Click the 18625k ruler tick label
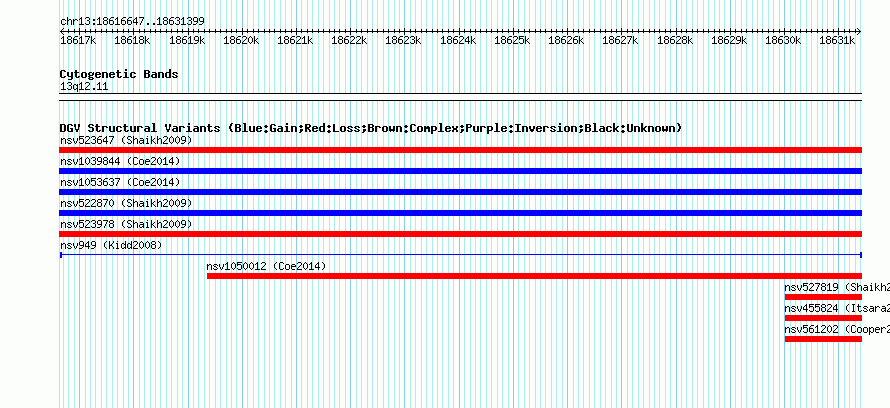Screen dimensions: 890x408 [x=512, y=40]
